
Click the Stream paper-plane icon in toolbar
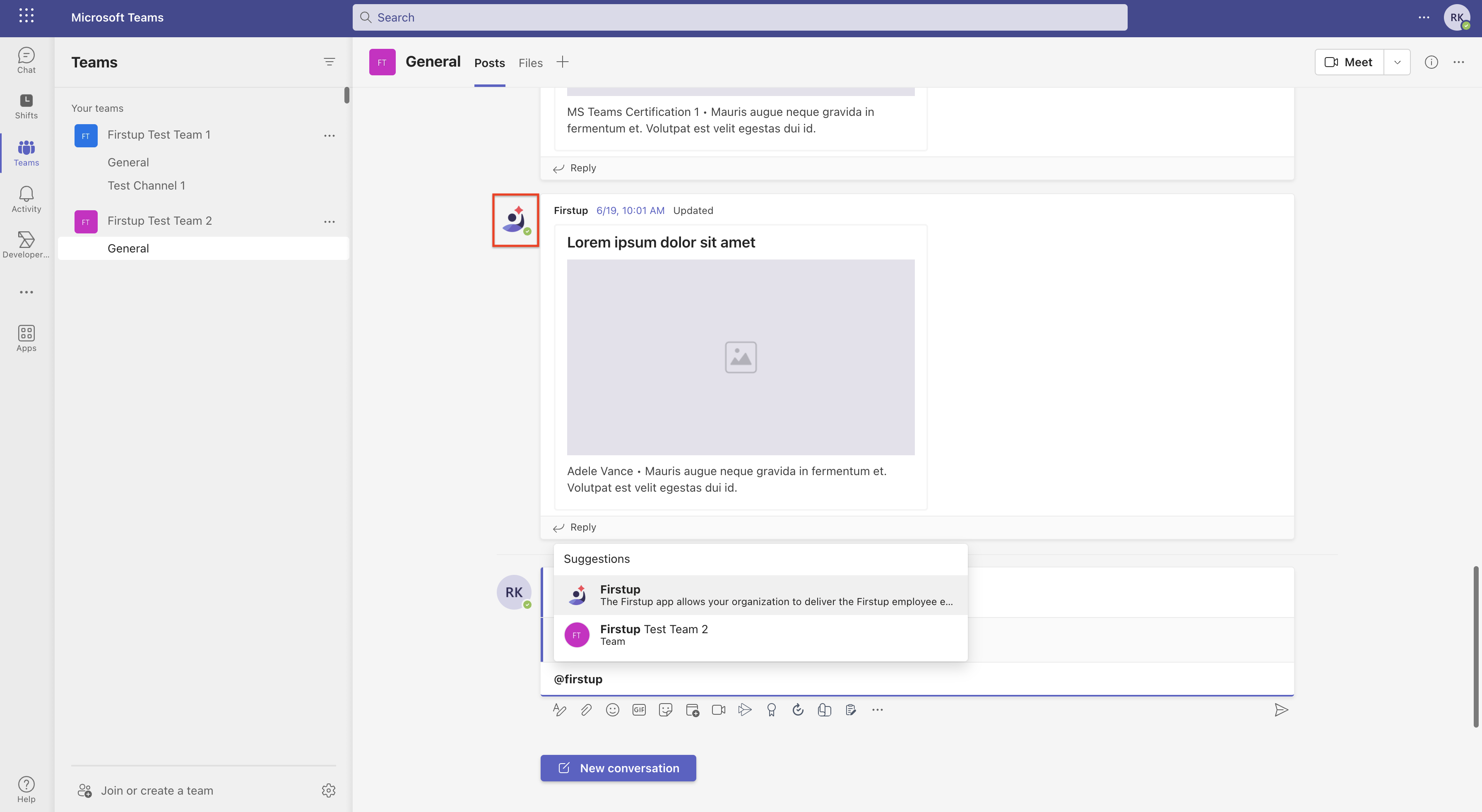pos(745,710)
